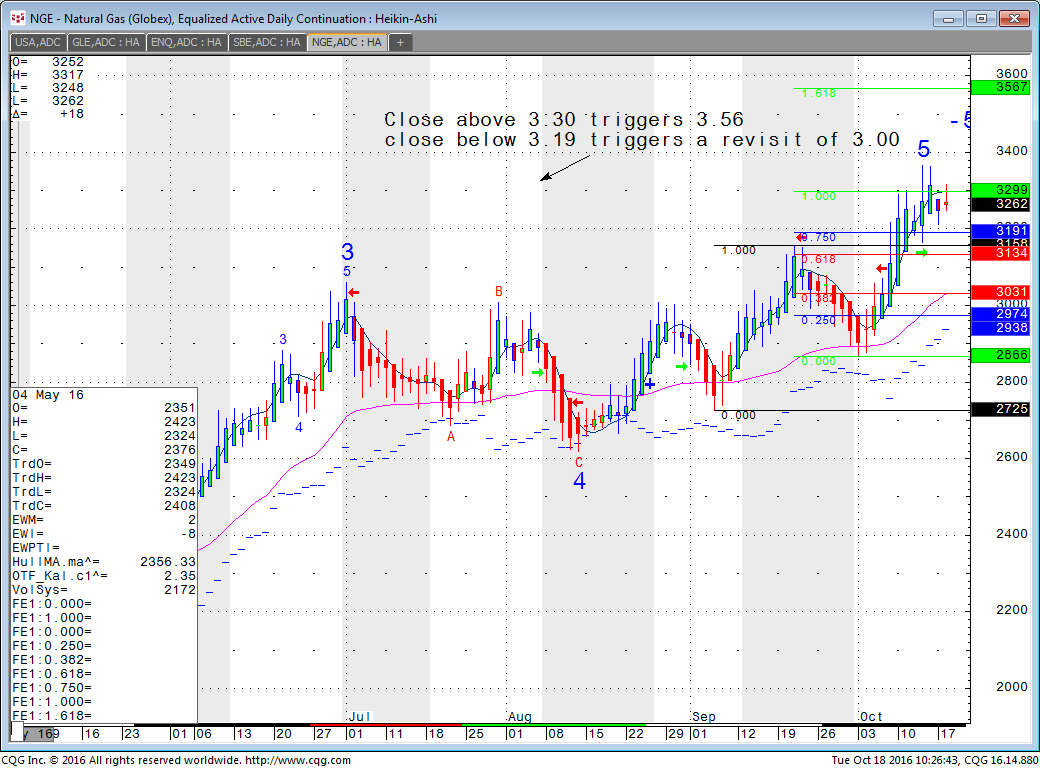
Task: Click the '04 May 16' date header
Action: point(48,395)
